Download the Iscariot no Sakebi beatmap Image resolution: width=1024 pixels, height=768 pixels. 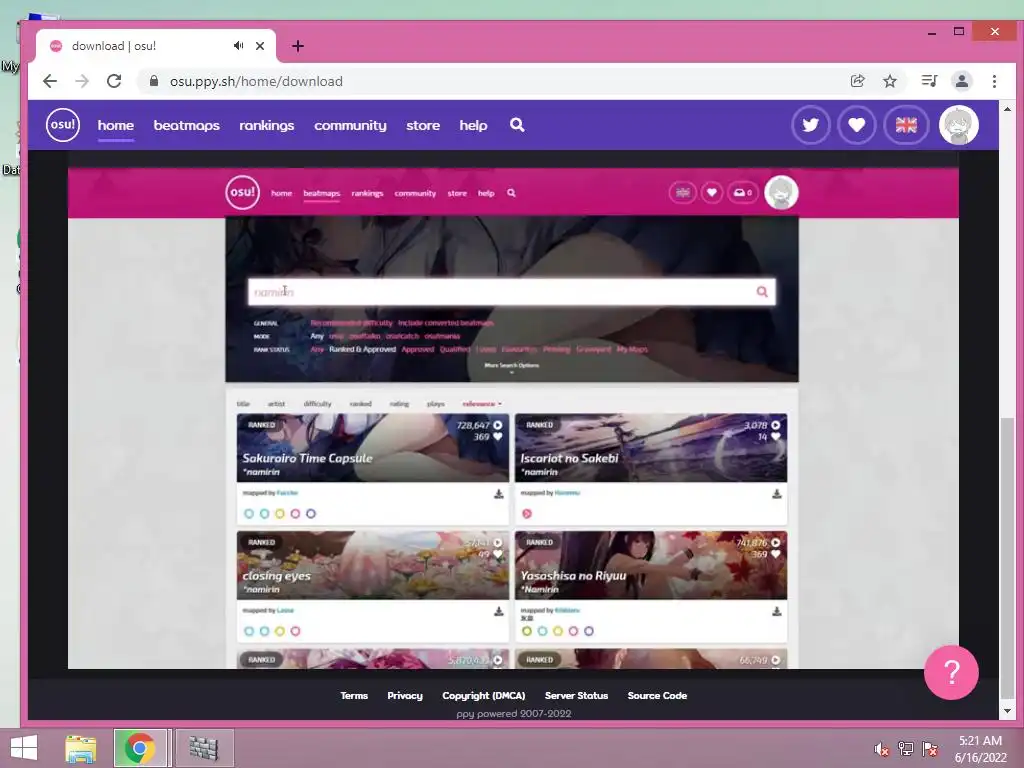click(x=776, y=494)
